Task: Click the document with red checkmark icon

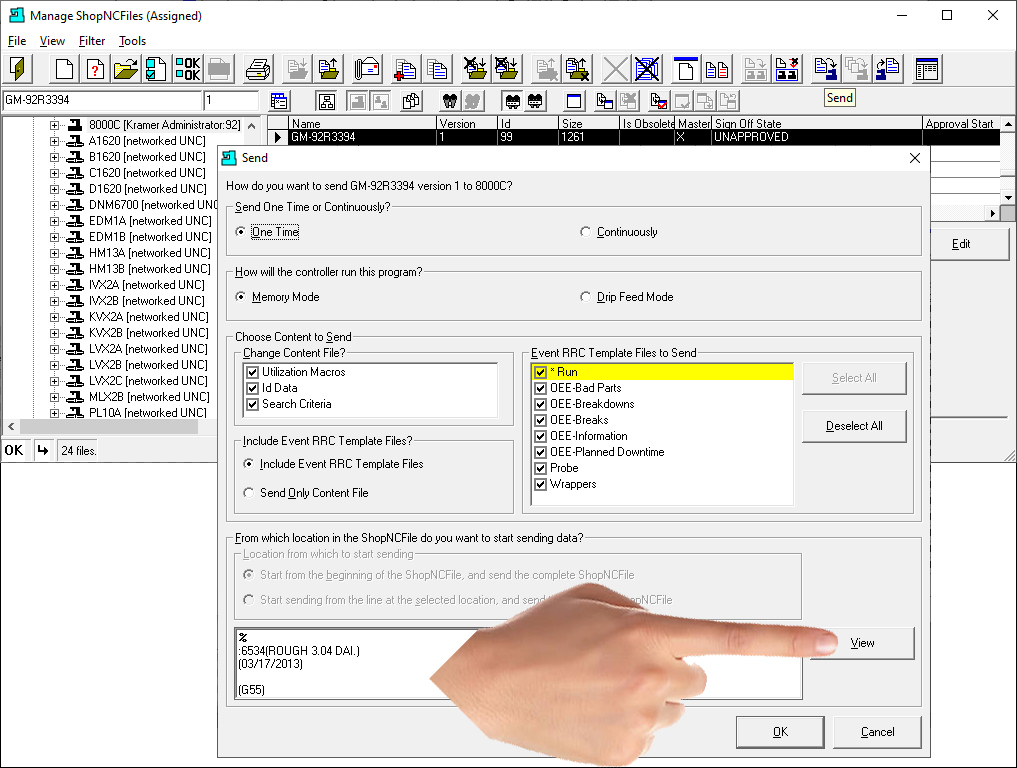Action: pyautogui.click(x=659, y=101)
